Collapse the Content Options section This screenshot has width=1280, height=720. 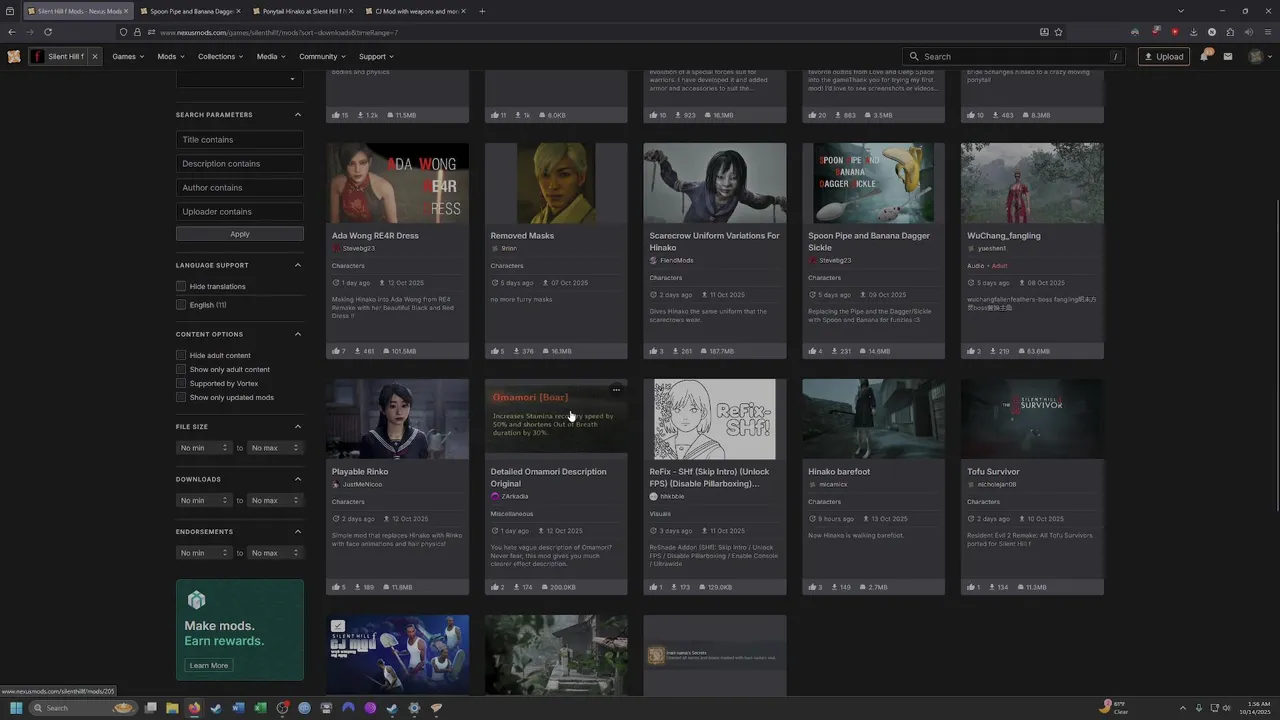tap(297, 334)
